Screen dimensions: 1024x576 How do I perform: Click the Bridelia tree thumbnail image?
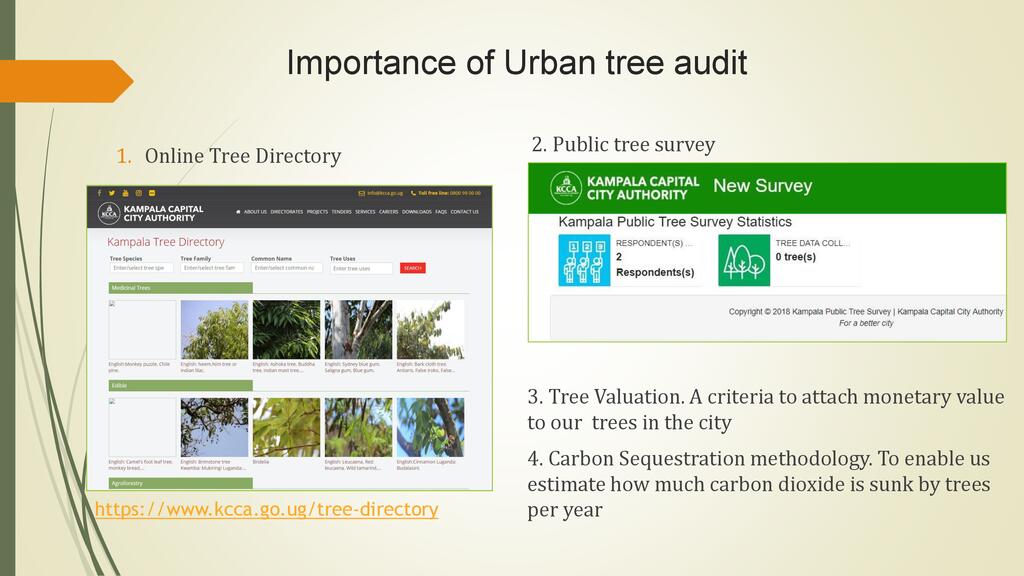(286, 427)
